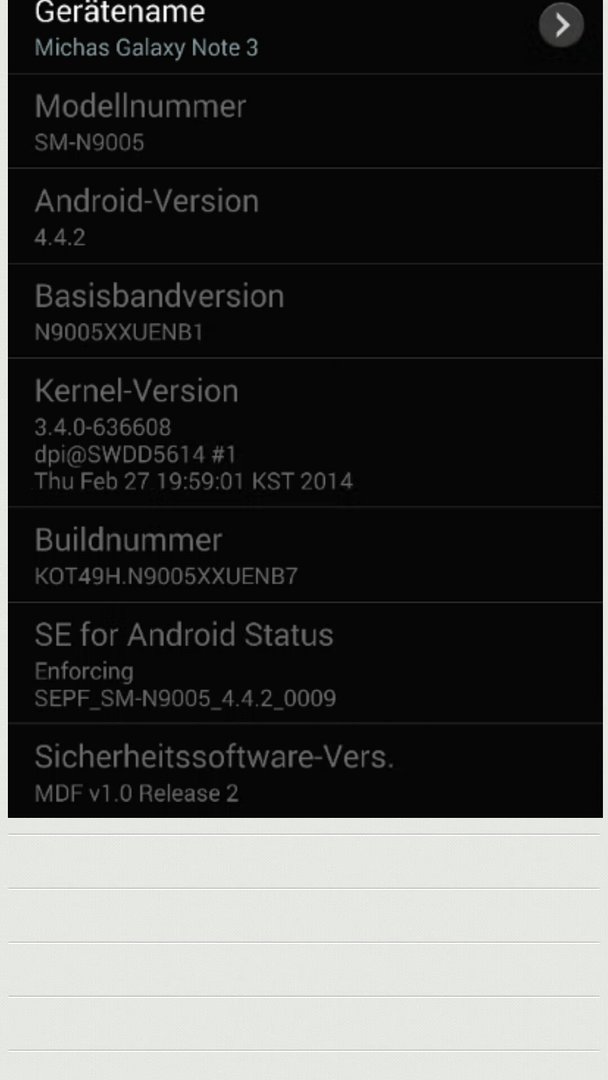The width and height of the screenshot is (608, 1080).
Task: Click the 4.4.2 version number
Action: pos(60,238)
